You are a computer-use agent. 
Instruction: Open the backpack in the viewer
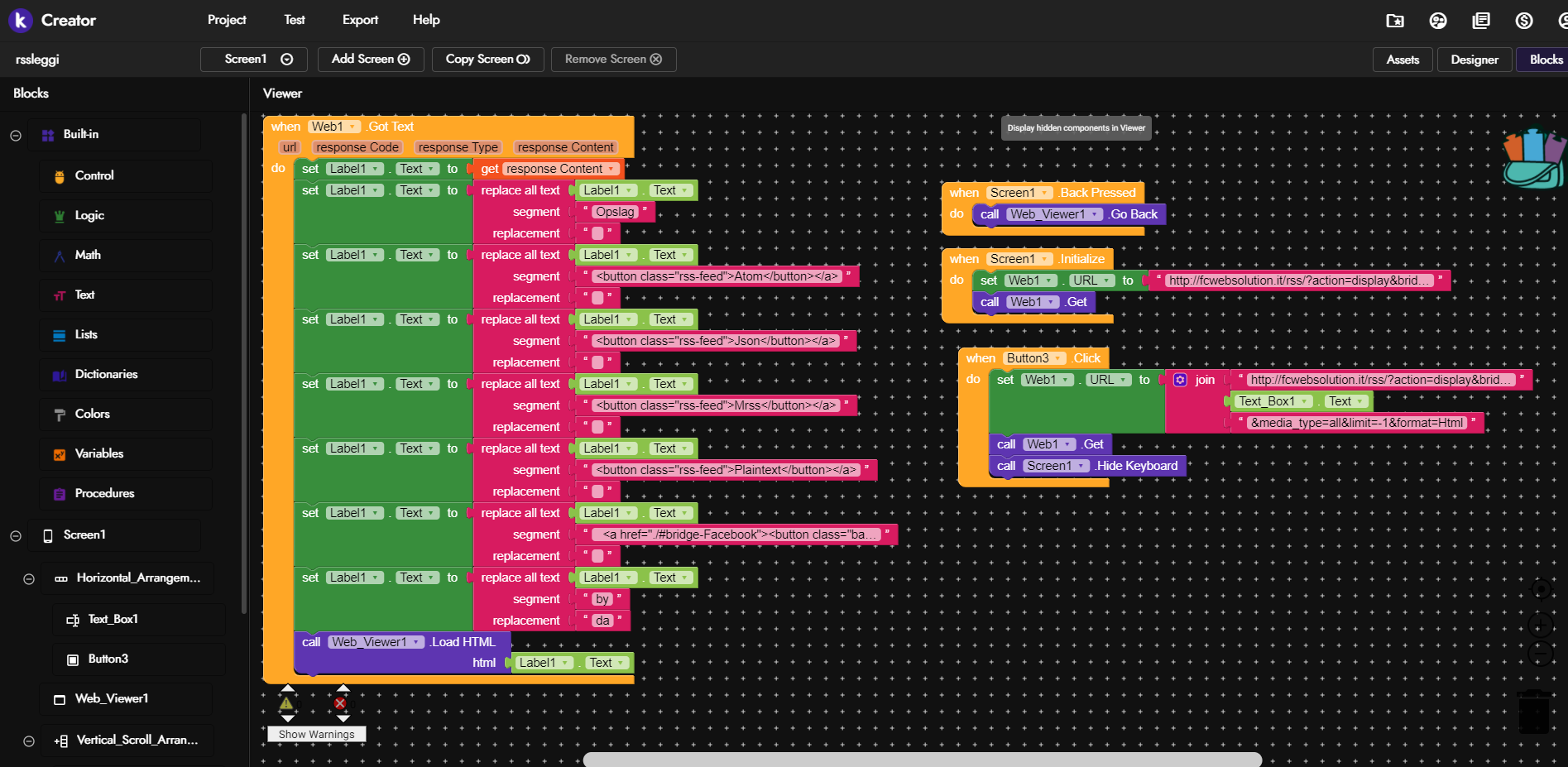[1534, 159]
